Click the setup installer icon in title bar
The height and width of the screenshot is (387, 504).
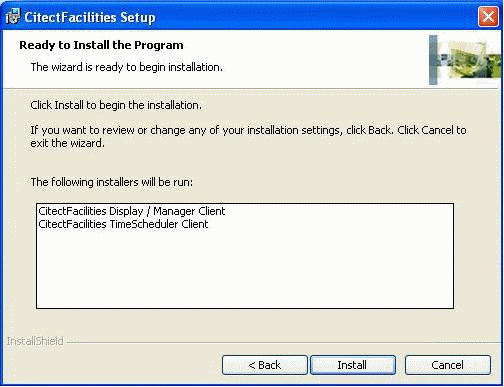(12, 16)
